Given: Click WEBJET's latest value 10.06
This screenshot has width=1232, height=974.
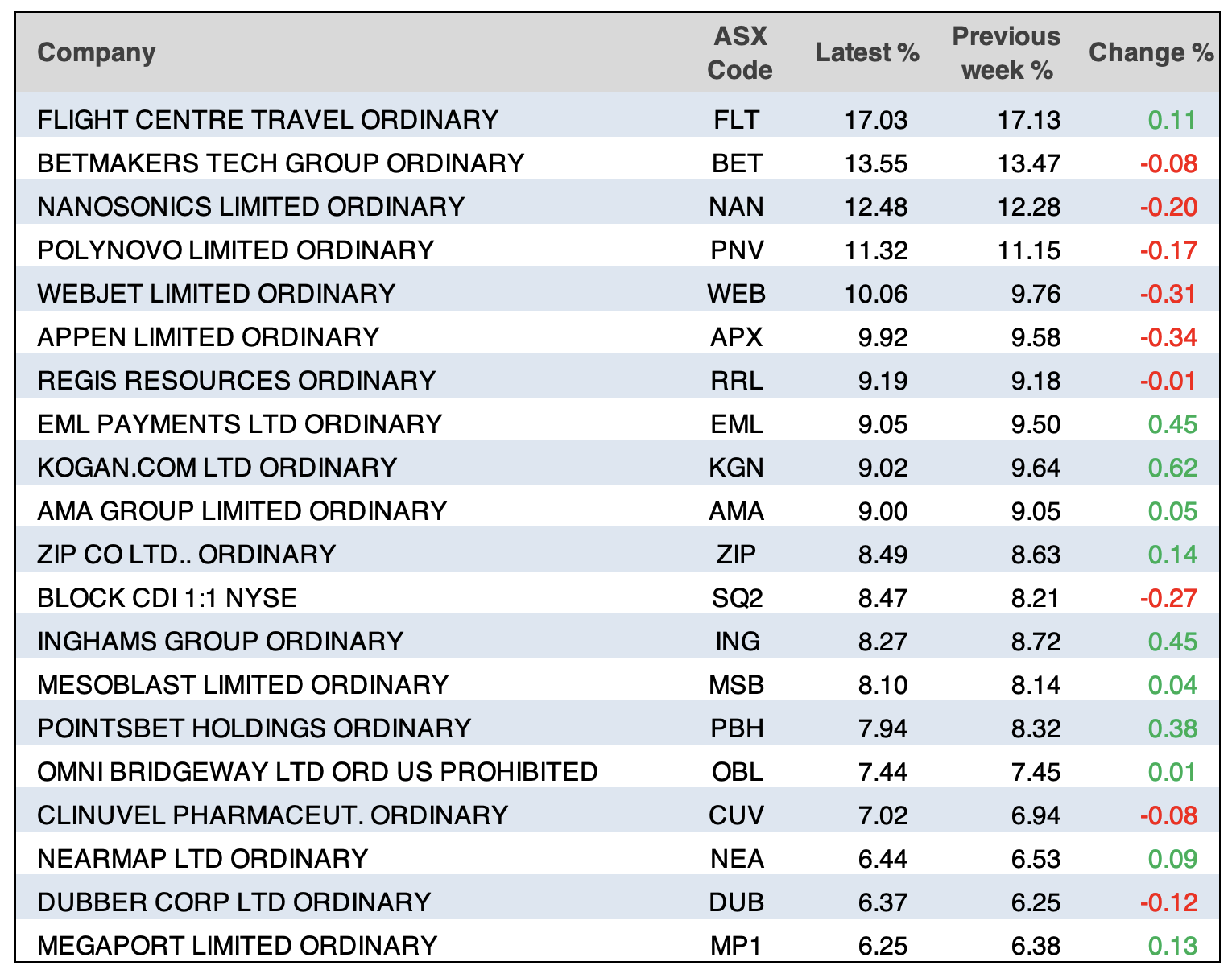Looking at the screenshot, I should pos(876,294).
